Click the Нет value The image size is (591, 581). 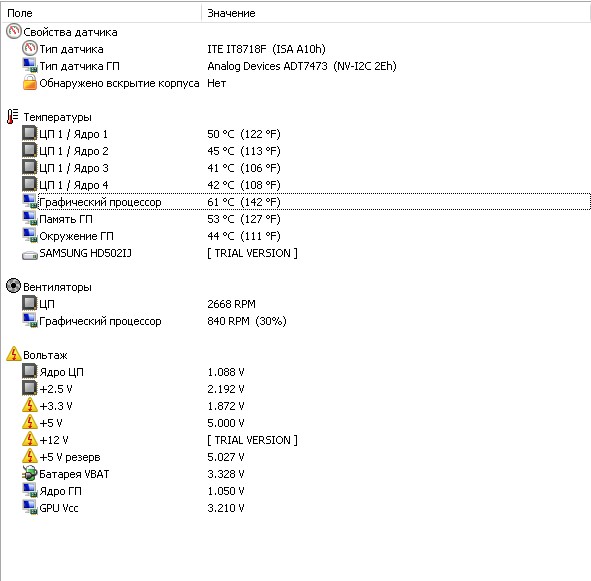pos(216,83)
